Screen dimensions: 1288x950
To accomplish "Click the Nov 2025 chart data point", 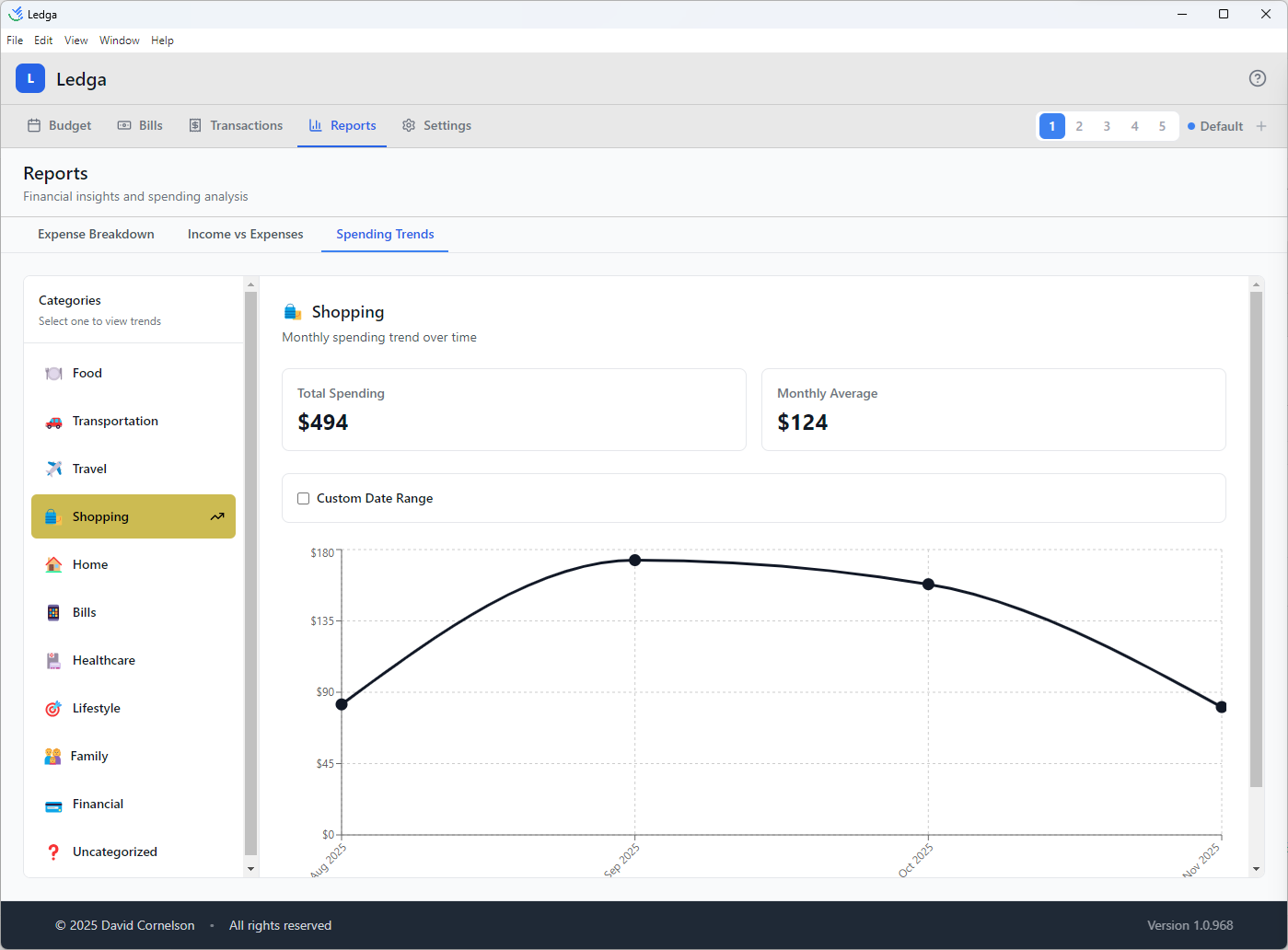I will point(1221,707).
